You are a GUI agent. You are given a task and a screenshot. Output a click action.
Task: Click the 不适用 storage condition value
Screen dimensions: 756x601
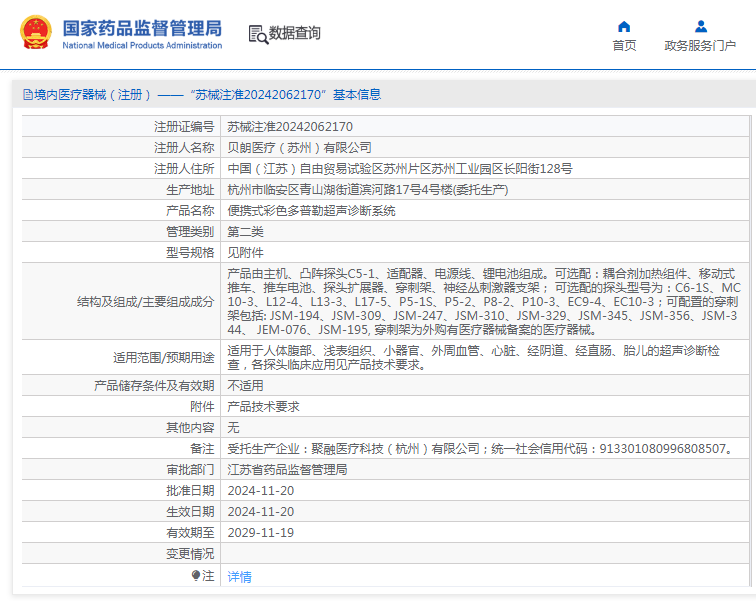(245, 386)
